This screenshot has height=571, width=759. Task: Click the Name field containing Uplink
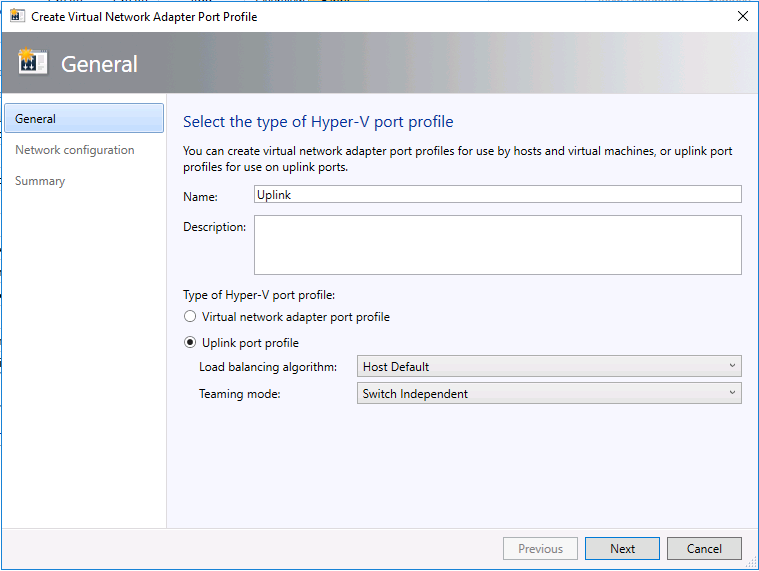point(497,195)
